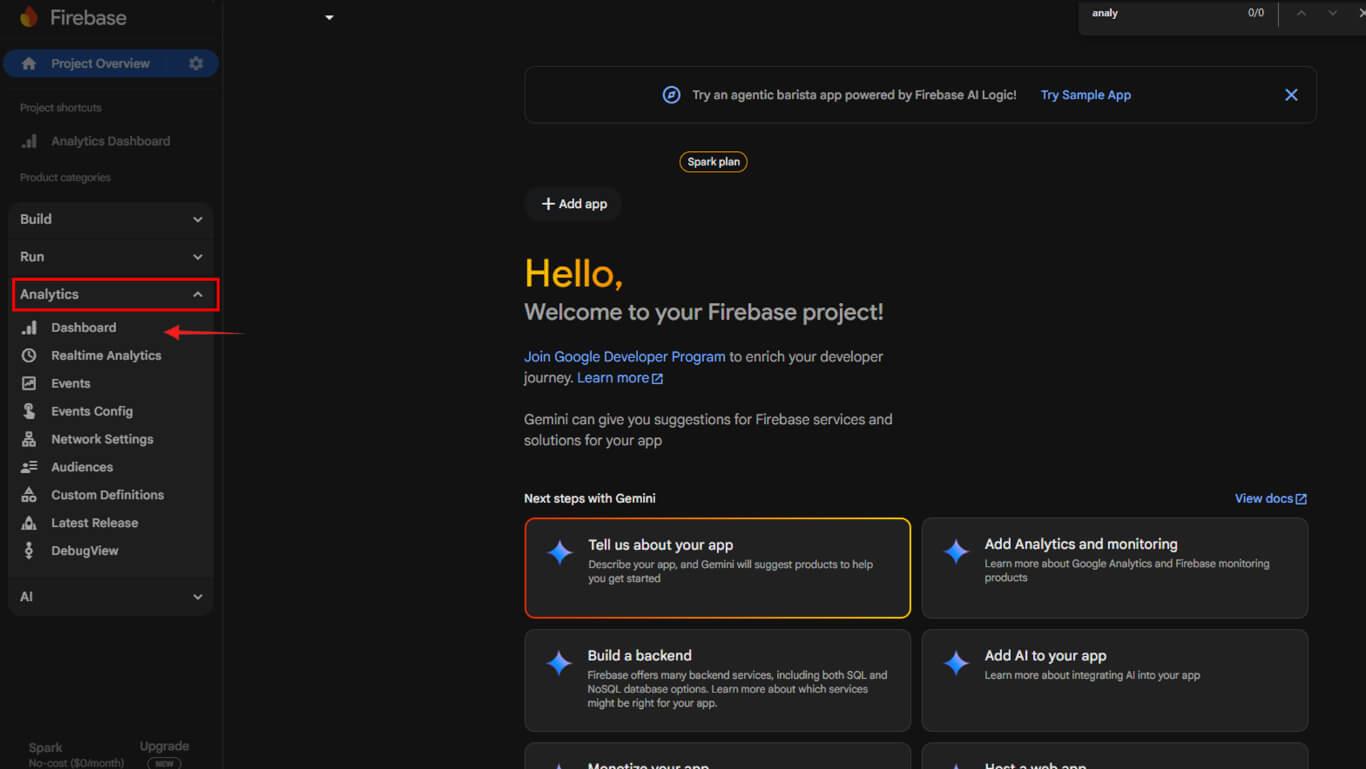Click the View docs link
The height and width of the screenshot is (769, 1366).
[1270, 499]
